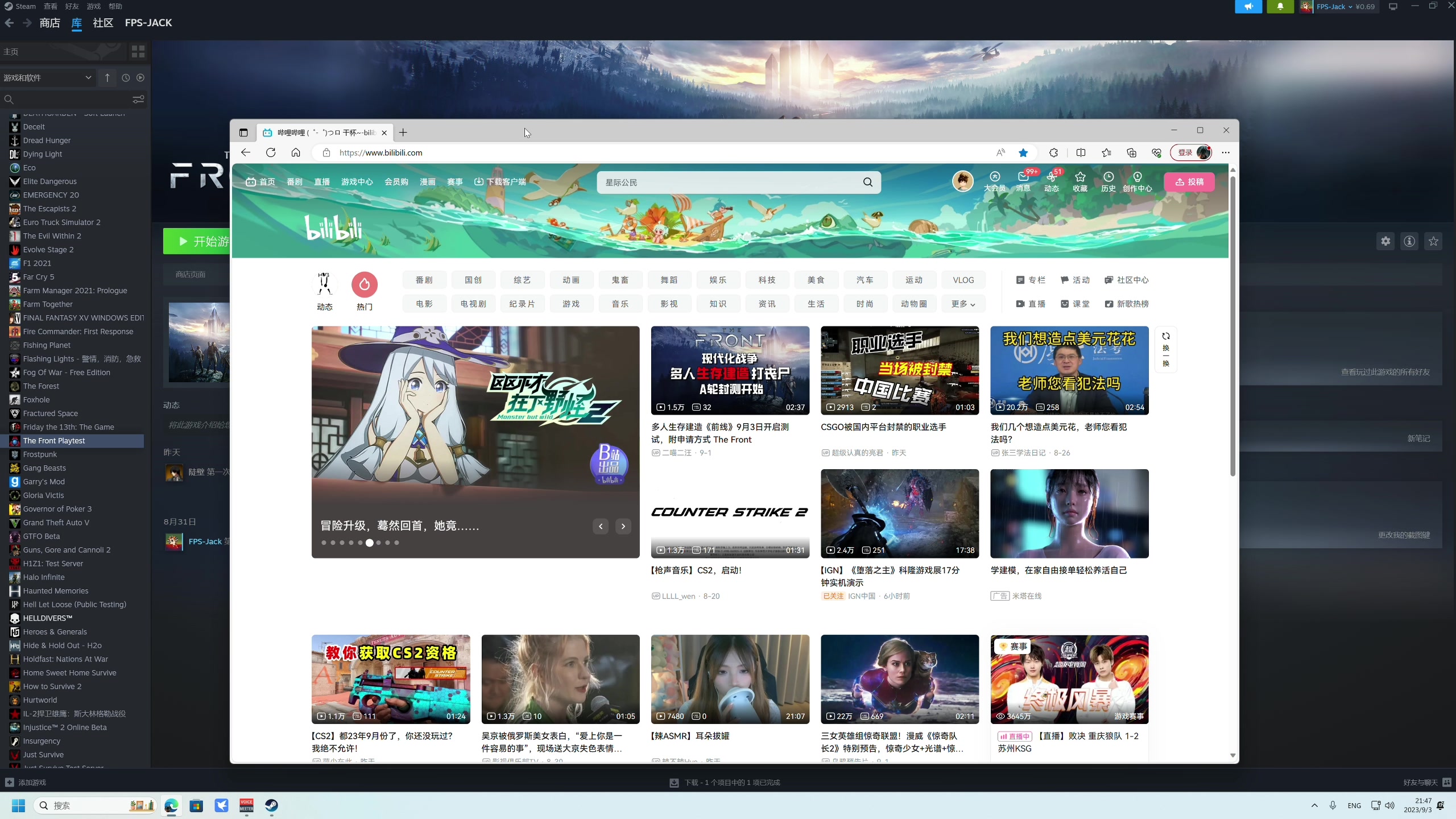Image resolution: width=1456 pixels, height=819 pixels.
Task: Open Windows Start button
Action: (18, 805)
